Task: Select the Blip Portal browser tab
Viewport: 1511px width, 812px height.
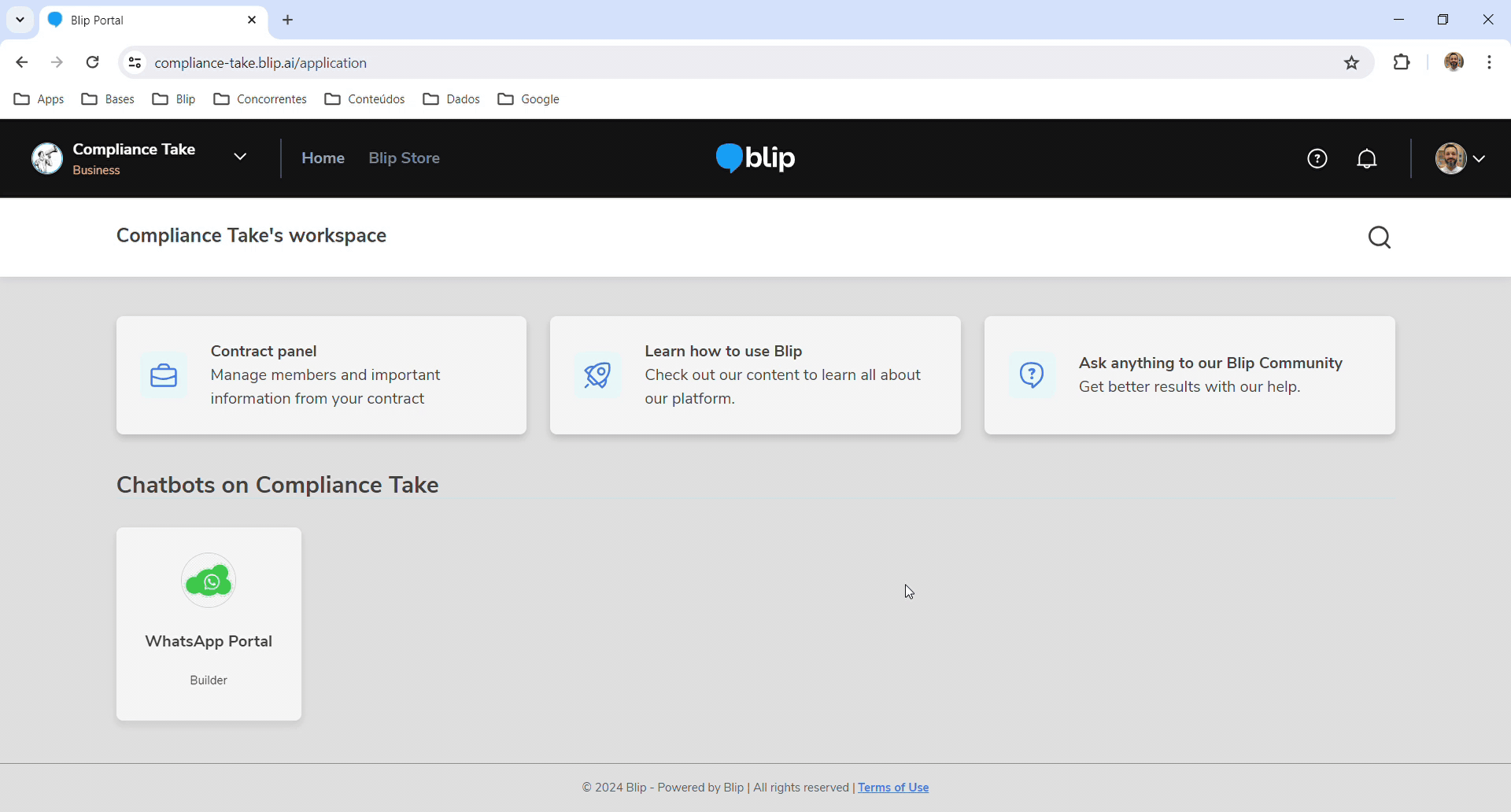Action: 153,20
